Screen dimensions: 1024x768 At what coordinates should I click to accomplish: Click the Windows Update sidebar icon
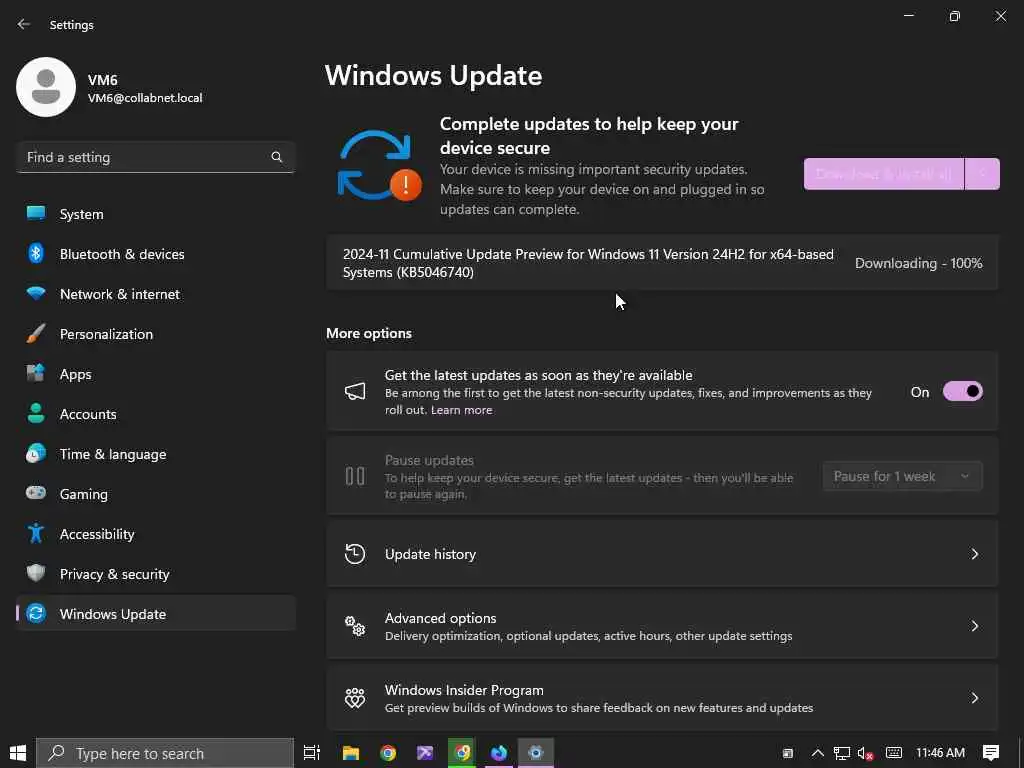(36, 613)
